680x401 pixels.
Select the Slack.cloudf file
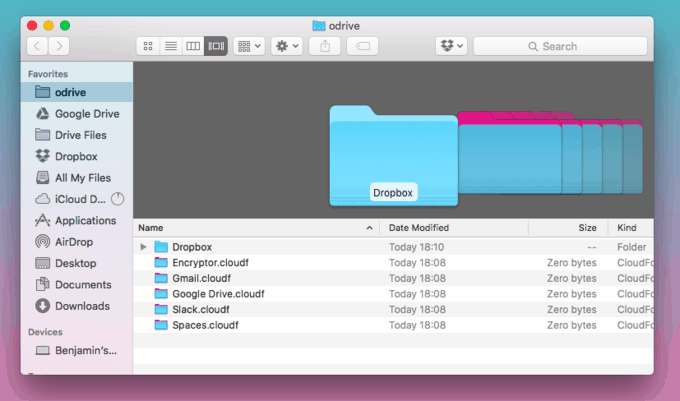393,309
